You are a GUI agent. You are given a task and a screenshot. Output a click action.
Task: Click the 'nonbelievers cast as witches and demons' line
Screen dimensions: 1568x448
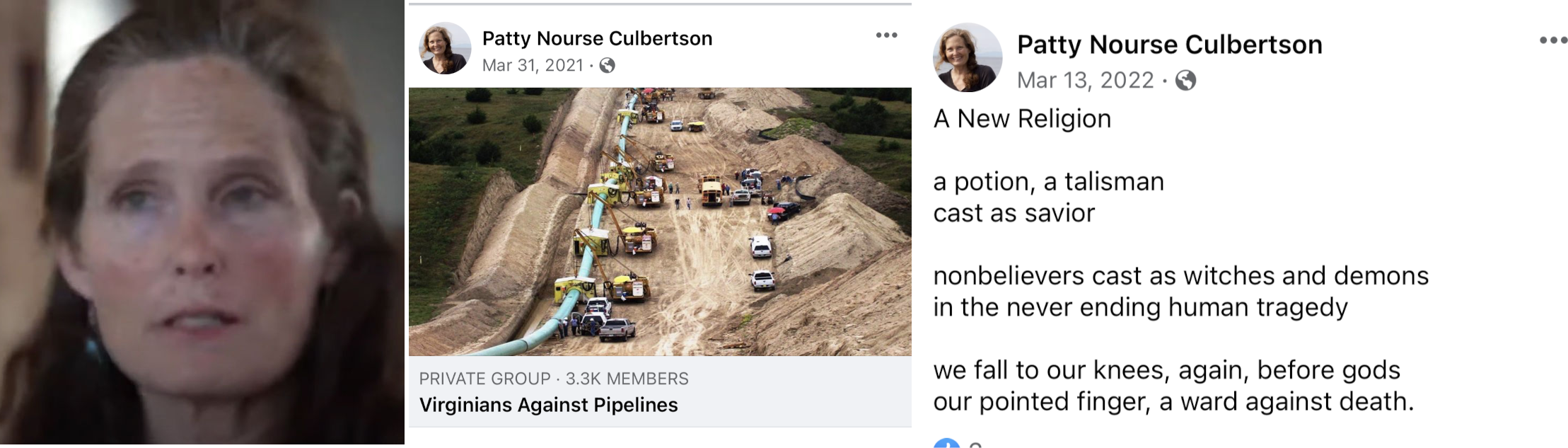coord(1180,276)
